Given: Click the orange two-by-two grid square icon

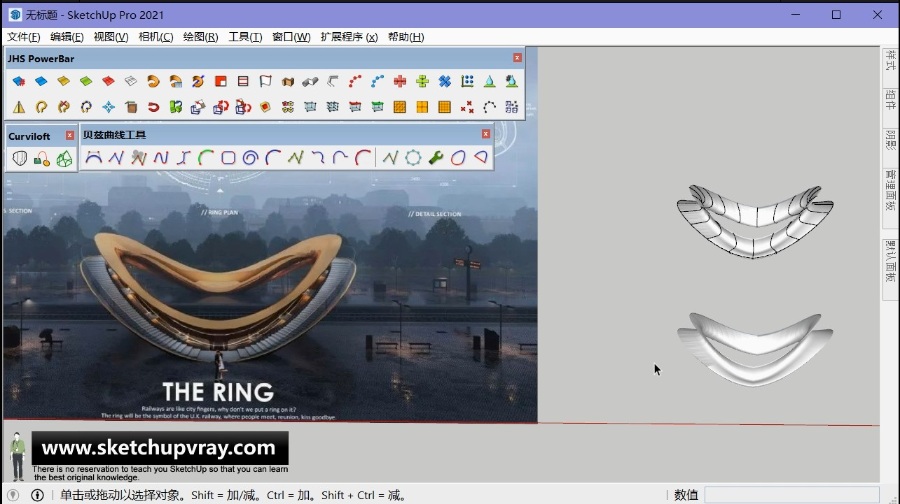Looking at the screenshot, I should (x=422, y=107).
